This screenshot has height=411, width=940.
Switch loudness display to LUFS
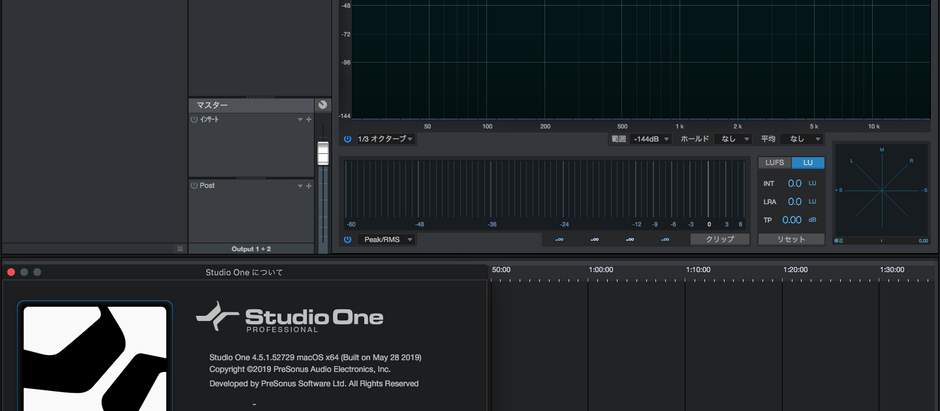pos(775,163)
